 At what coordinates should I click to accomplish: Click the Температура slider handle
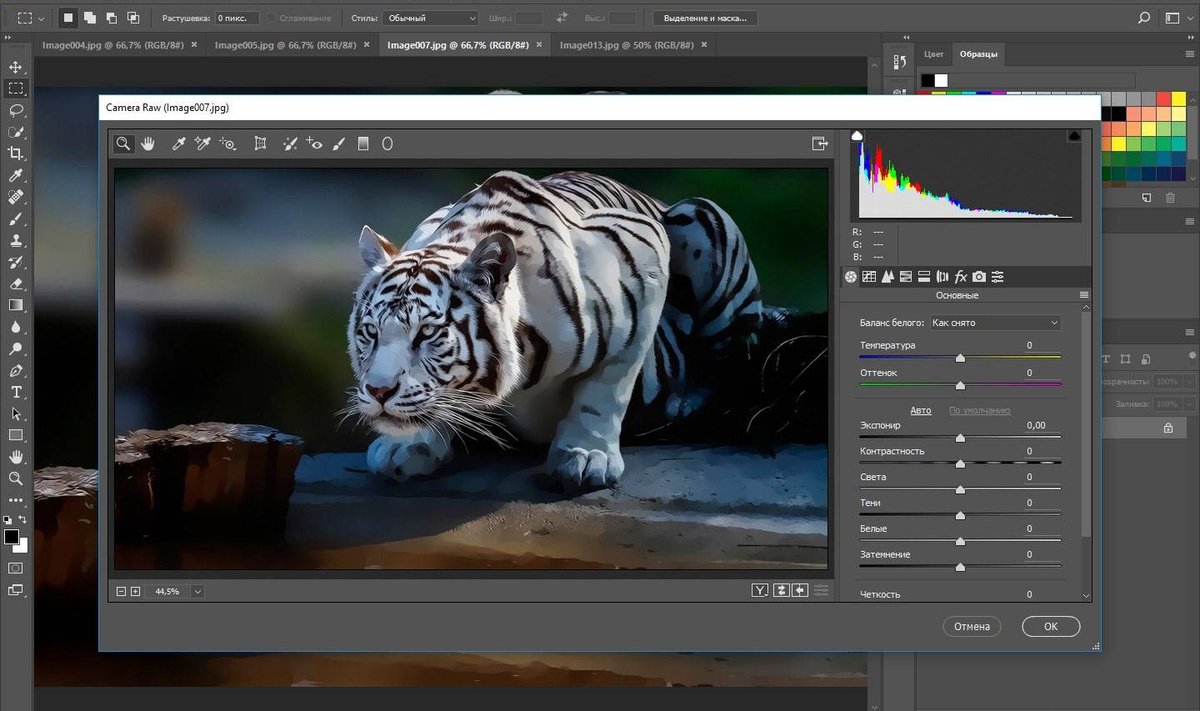point(960,357)
